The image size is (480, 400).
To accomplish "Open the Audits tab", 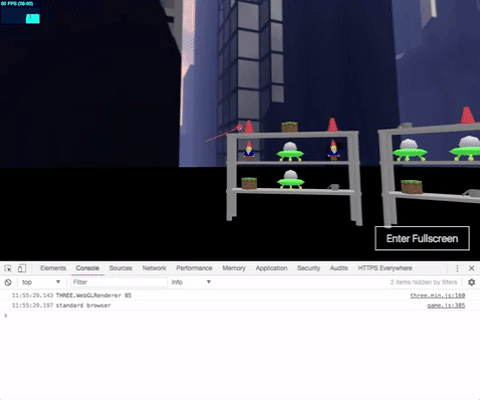I will point(339,268).
